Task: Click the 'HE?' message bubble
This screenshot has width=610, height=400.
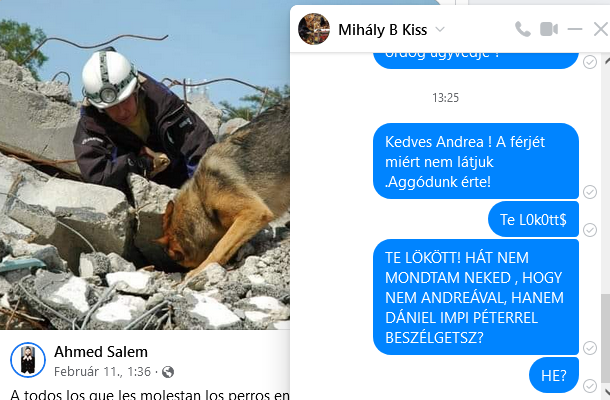Action: pyautogui.click(x=554, y=375)
